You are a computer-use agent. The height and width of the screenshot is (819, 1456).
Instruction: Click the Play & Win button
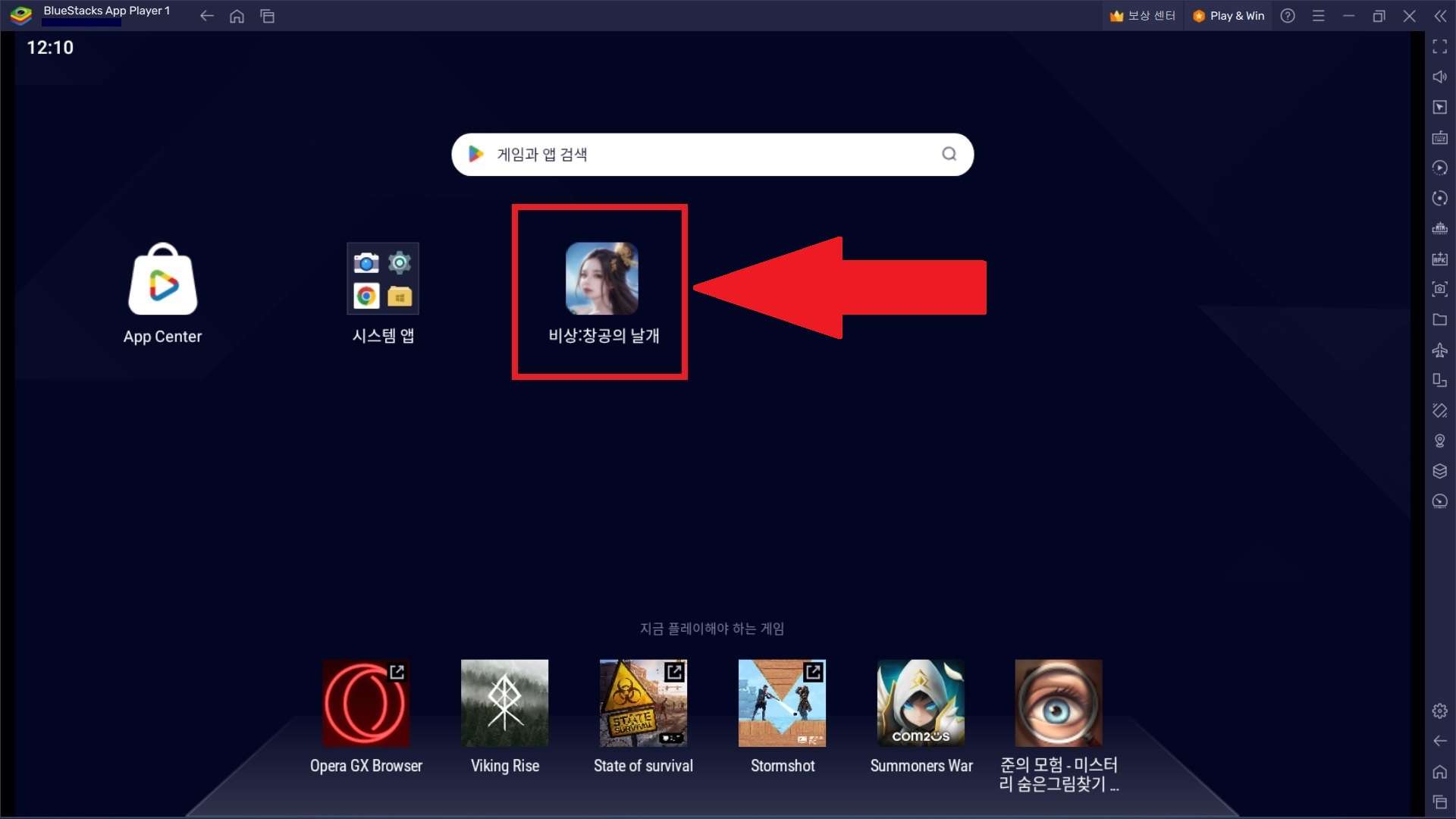tap(1228, 16)
